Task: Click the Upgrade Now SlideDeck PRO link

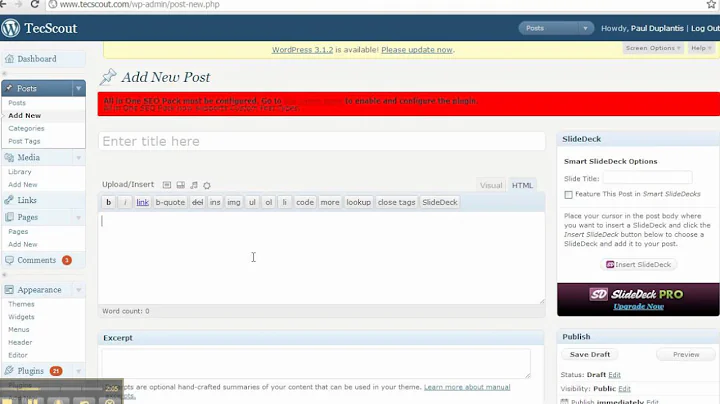Action: click(638, 306)
